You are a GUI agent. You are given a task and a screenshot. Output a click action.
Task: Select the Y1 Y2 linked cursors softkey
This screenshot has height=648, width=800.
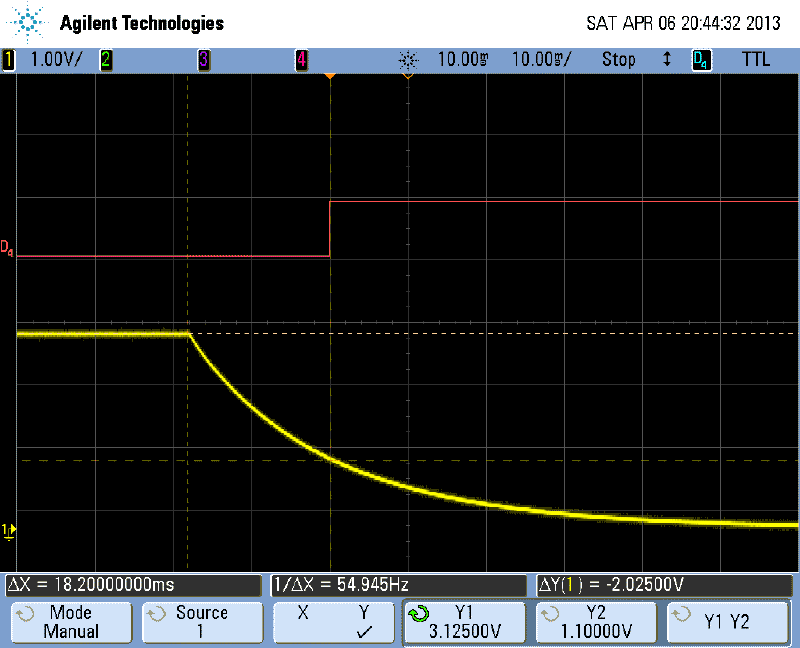tap(728, 621)
